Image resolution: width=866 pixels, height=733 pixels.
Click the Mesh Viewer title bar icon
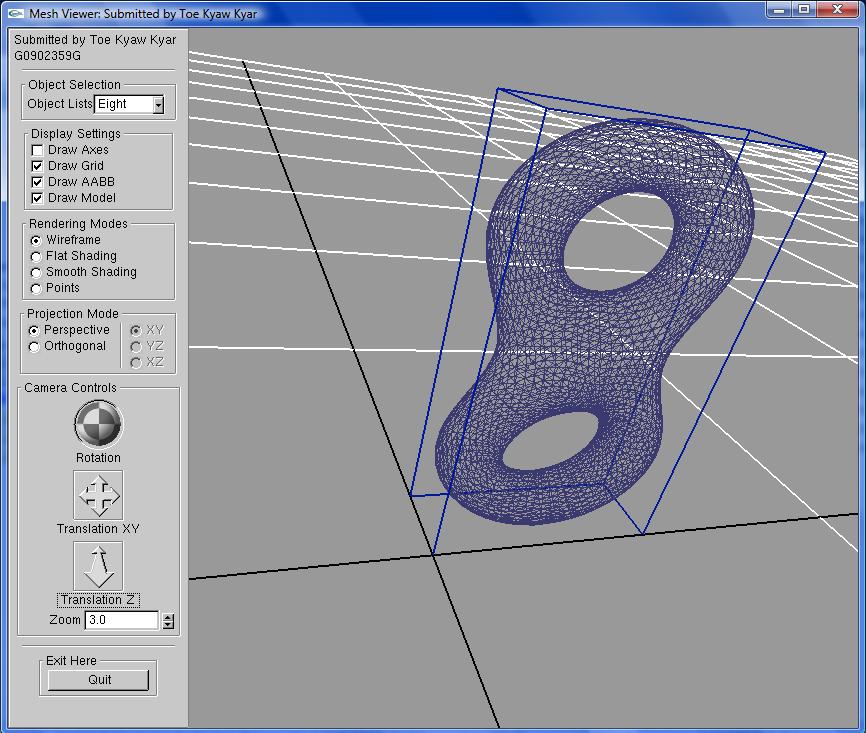(x=15, y=13)
